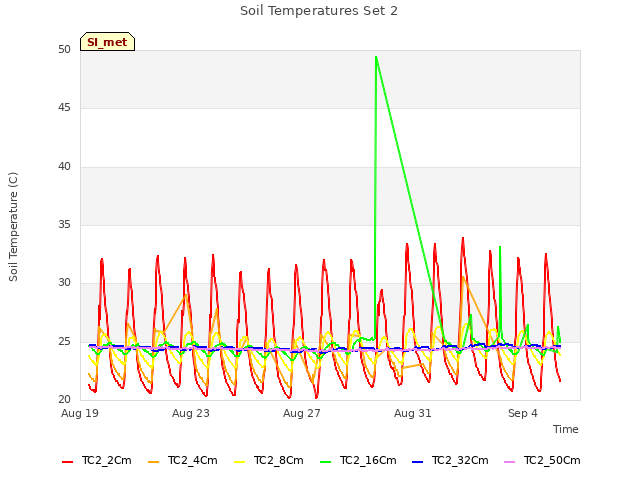Click the 25 y-axis tick label
Viewport: 640px width, 480px height.
(x=64, y=341)
